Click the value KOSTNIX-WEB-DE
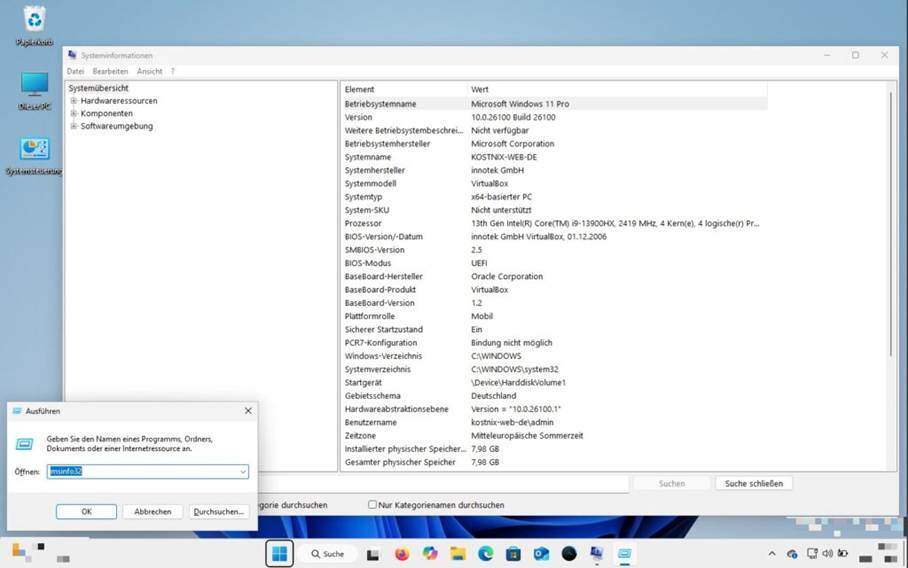Viewport: 908px width, 568px height. [x=504, y=157]
